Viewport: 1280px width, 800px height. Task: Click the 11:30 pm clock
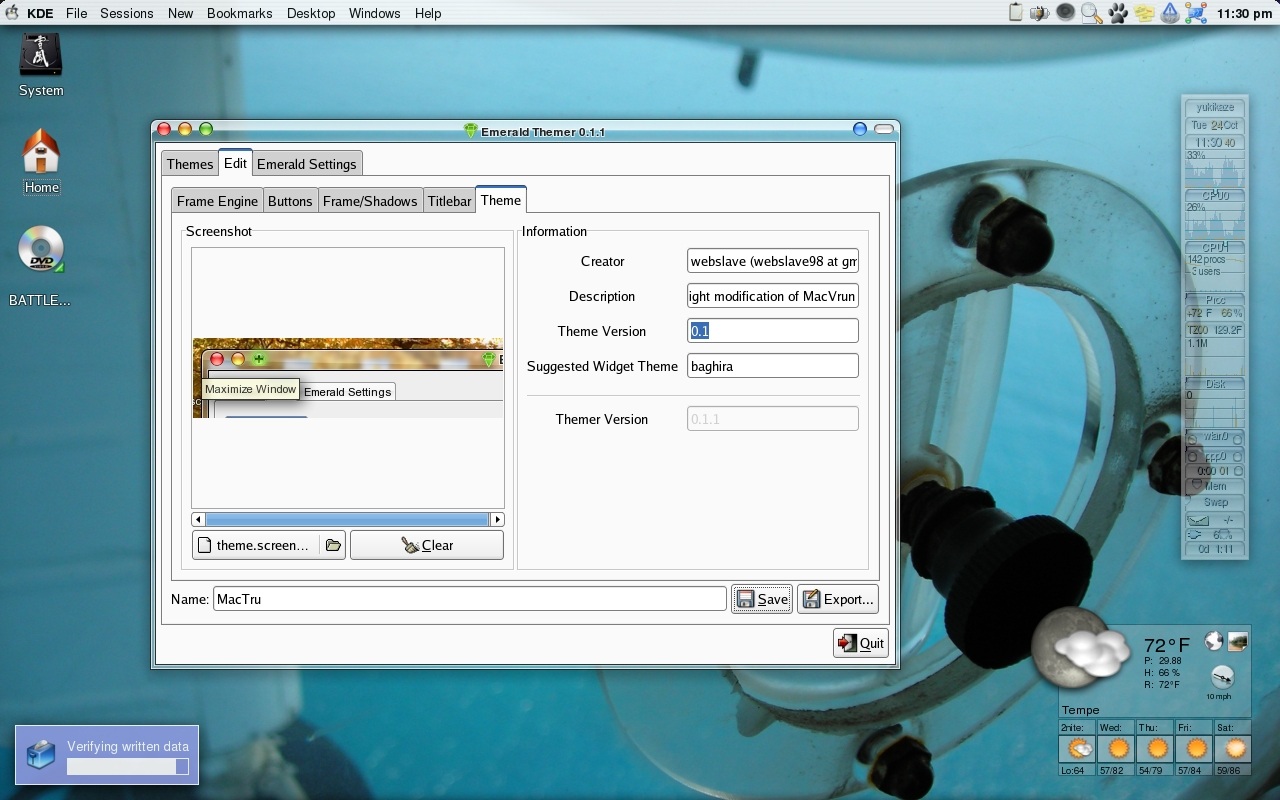pos(1244,14)
